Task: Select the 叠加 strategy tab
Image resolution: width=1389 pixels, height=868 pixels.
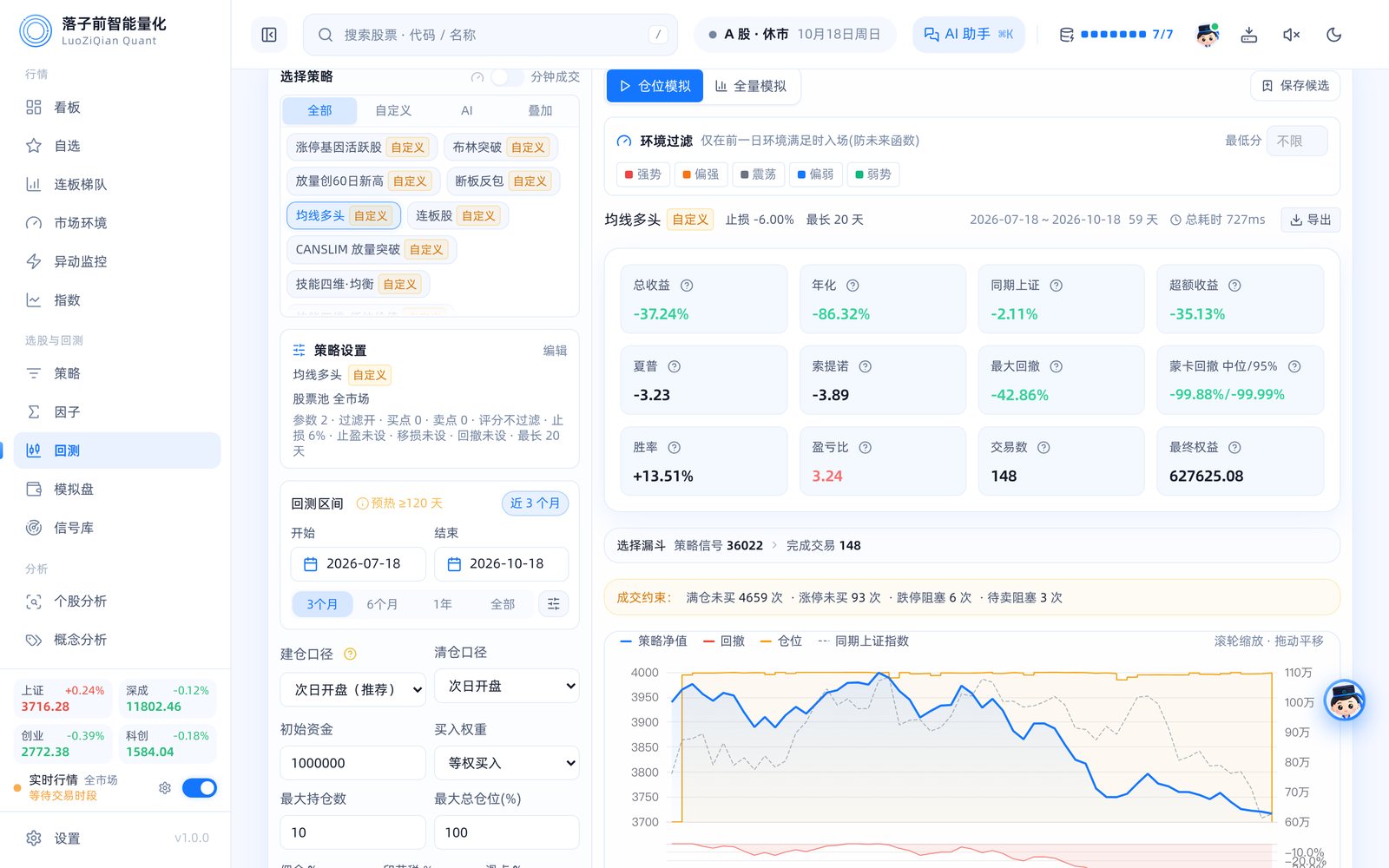Action: coord(540,111)
